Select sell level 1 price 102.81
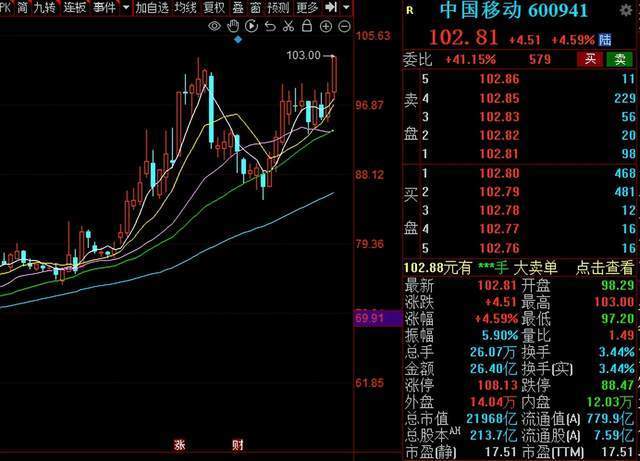The height and width of the screenshot is (461, 640). point(499,154)
